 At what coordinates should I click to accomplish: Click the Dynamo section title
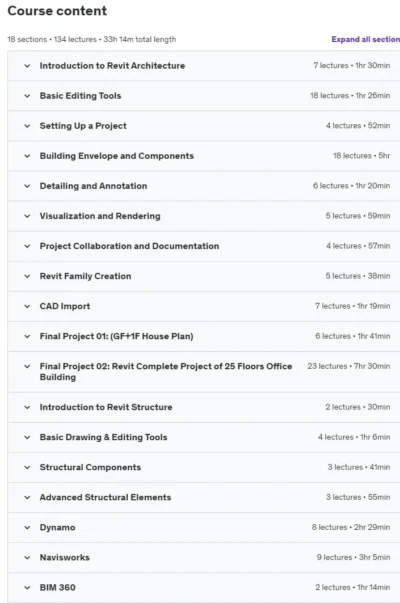tap(57, 527)
